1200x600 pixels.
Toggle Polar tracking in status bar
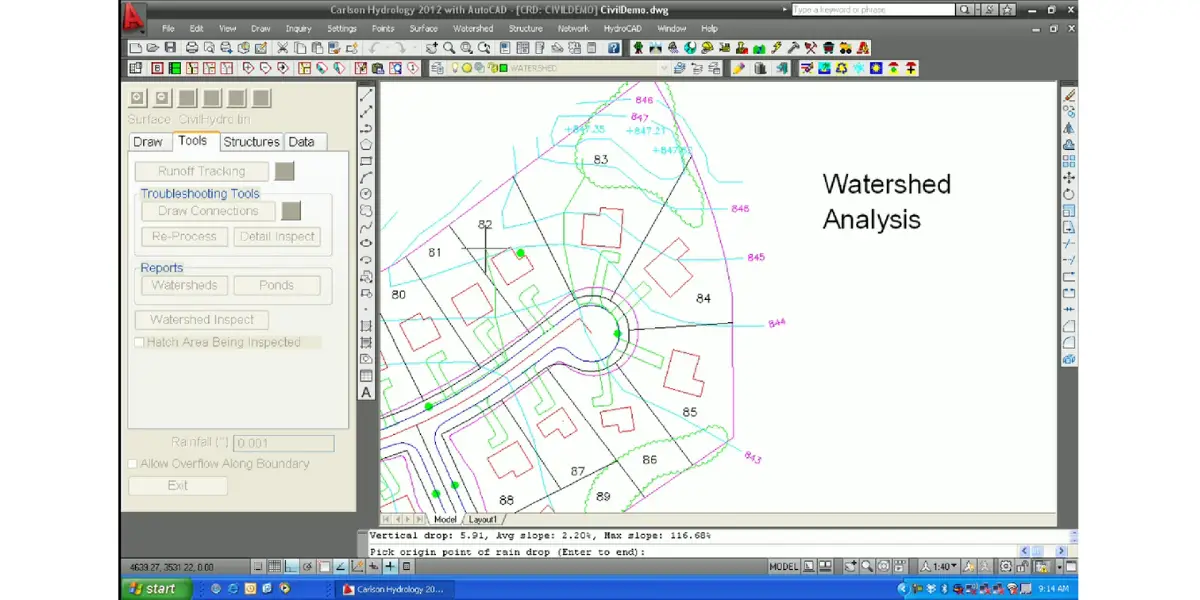point(307,566)
